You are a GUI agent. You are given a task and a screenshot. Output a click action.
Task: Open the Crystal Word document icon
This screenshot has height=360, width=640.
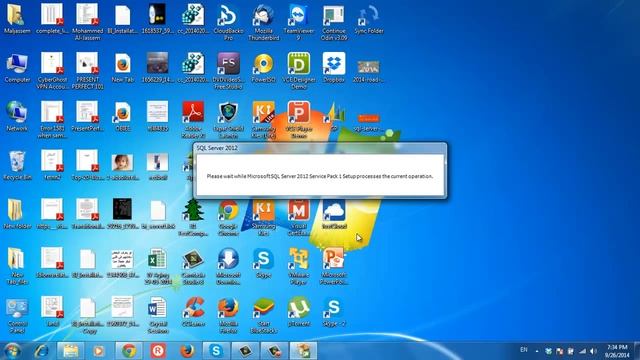(158, 315)
